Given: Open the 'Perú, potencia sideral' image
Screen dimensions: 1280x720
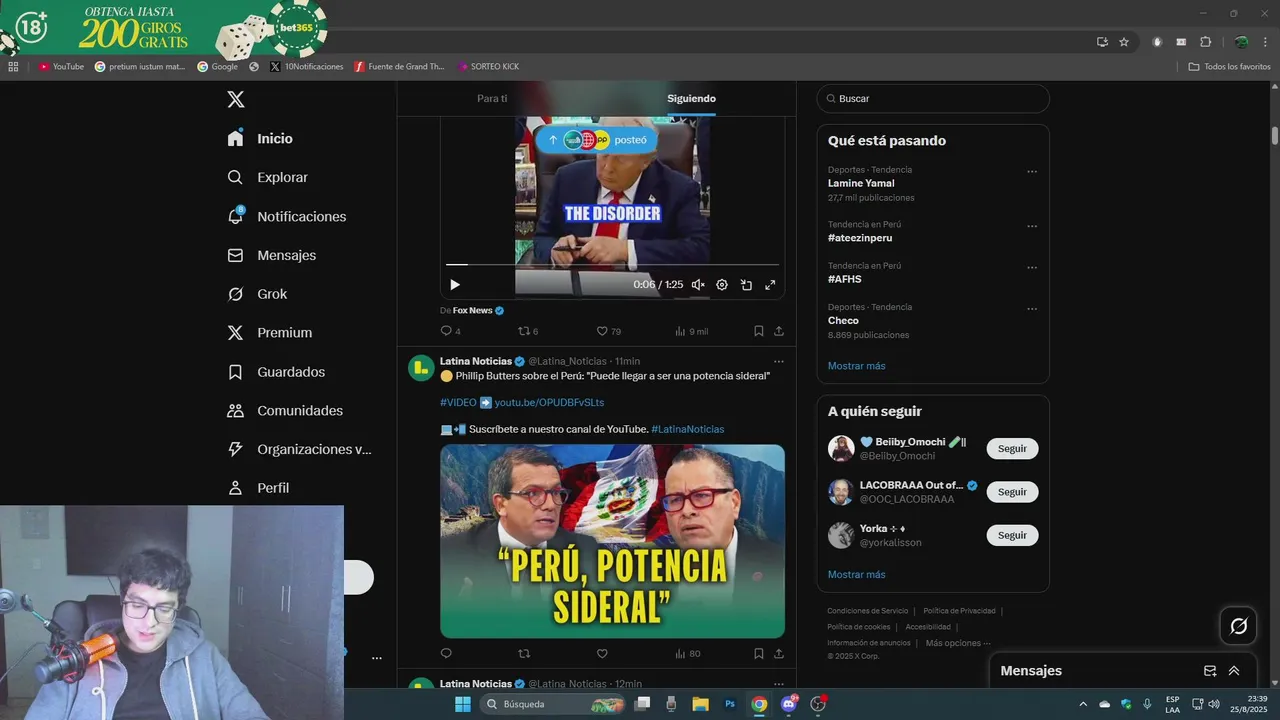Looking at the screenshot, I should pos(612,541).
